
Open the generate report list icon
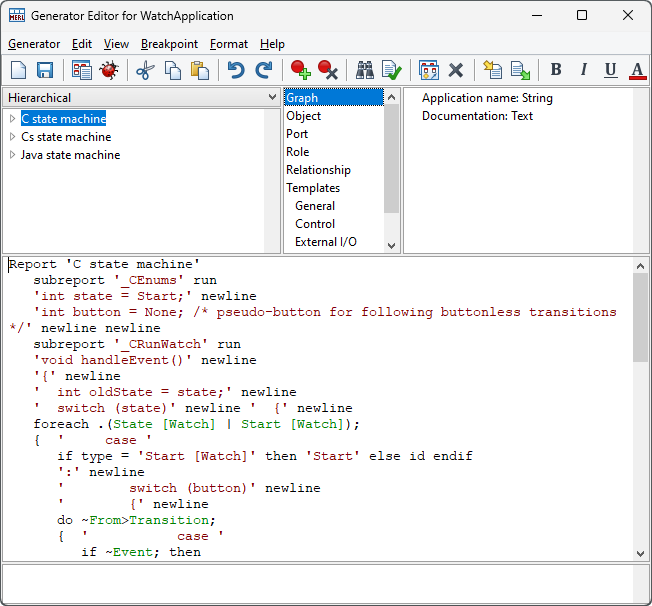(82, 70)
